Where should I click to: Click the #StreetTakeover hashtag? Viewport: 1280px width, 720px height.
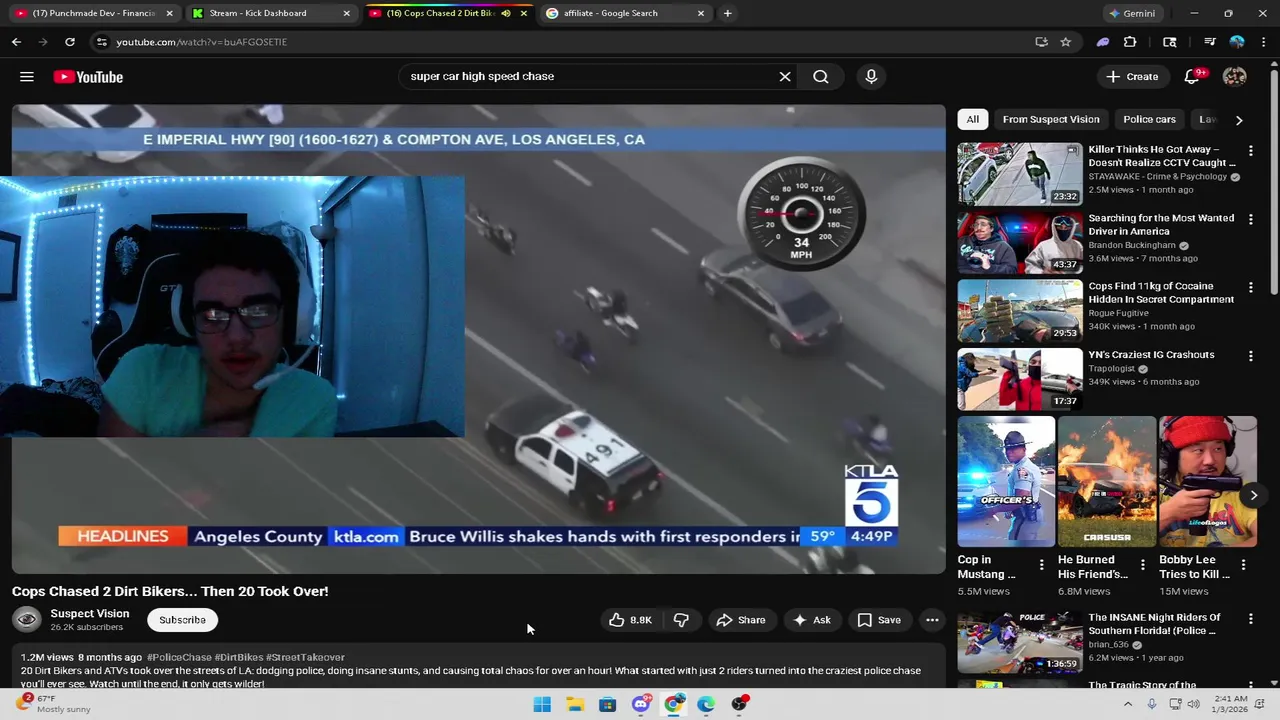[305, 657]
